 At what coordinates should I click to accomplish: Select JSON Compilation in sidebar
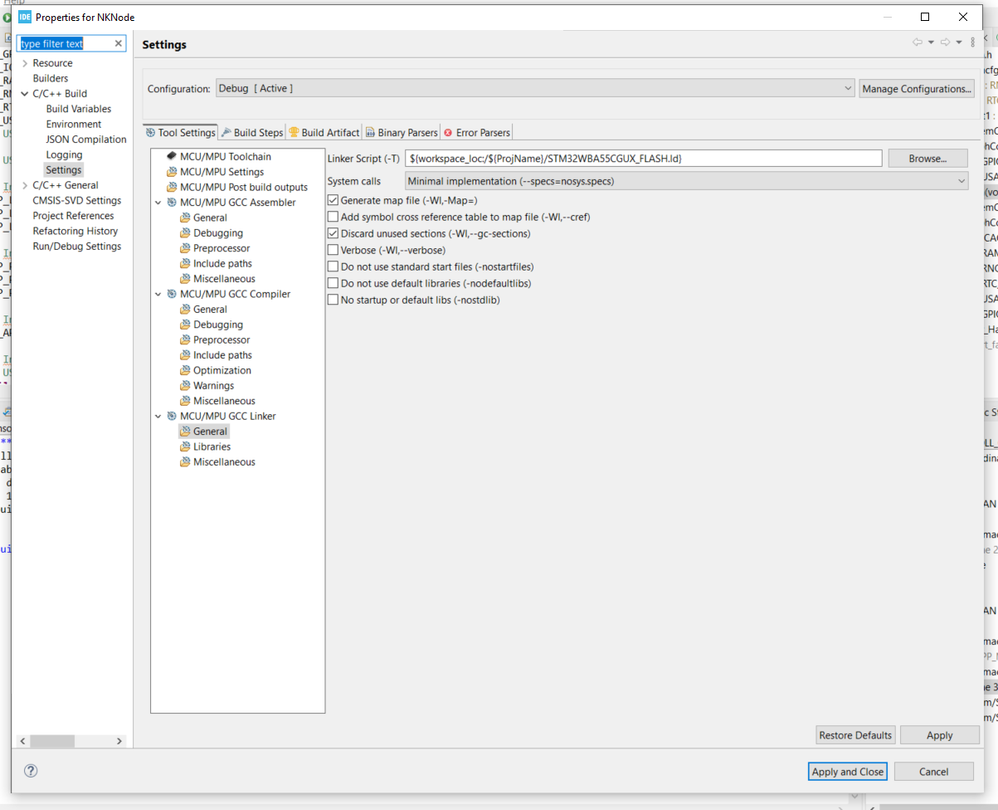pyautogui.click(x=86, y=139)
